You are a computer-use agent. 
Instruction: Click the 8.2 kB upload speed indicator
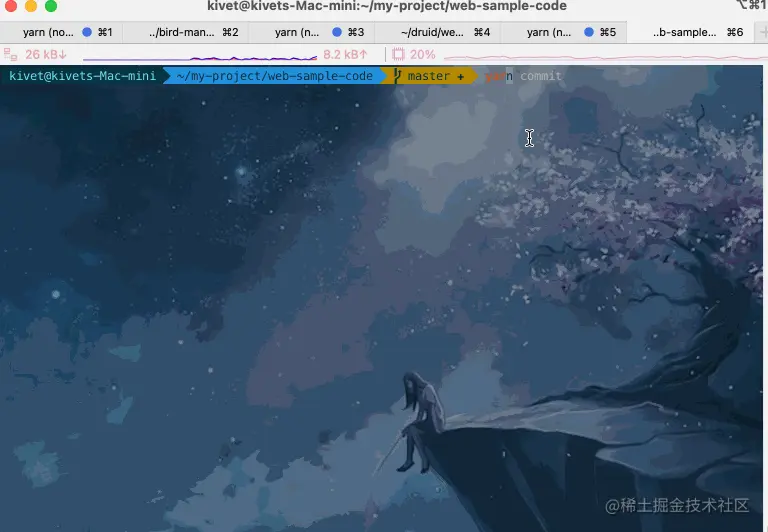point(345,54)
